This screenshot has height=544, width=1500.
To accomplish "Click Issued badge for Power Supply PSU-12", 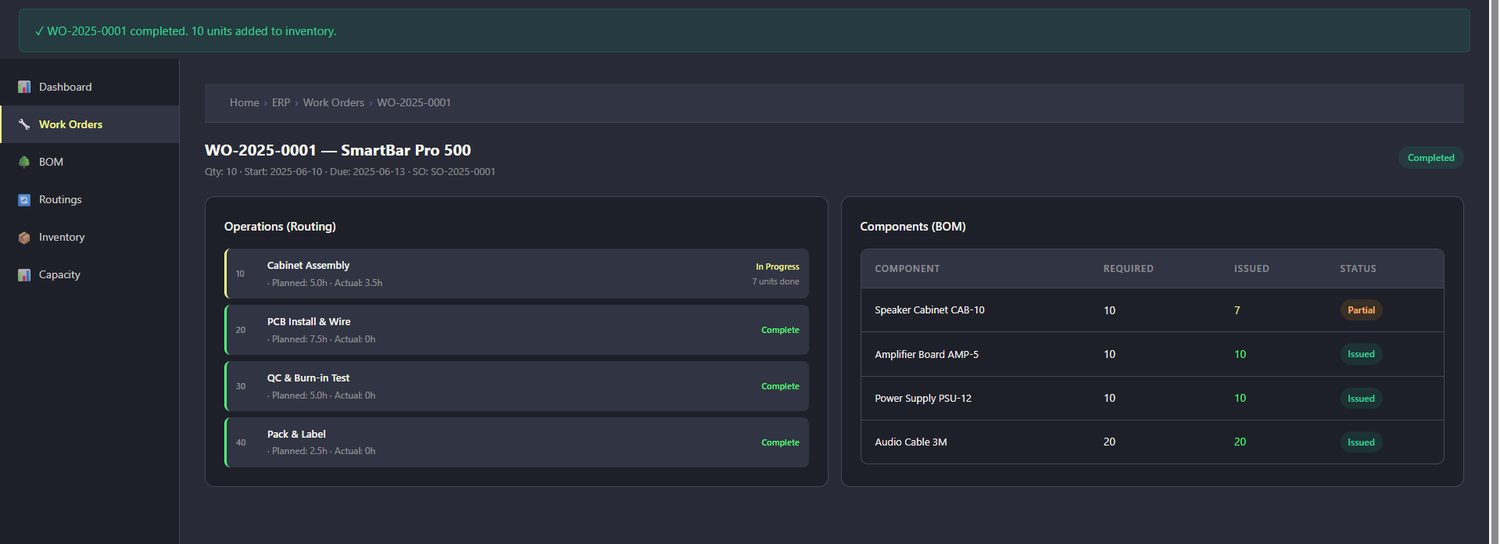I will tap(1361, 398).
